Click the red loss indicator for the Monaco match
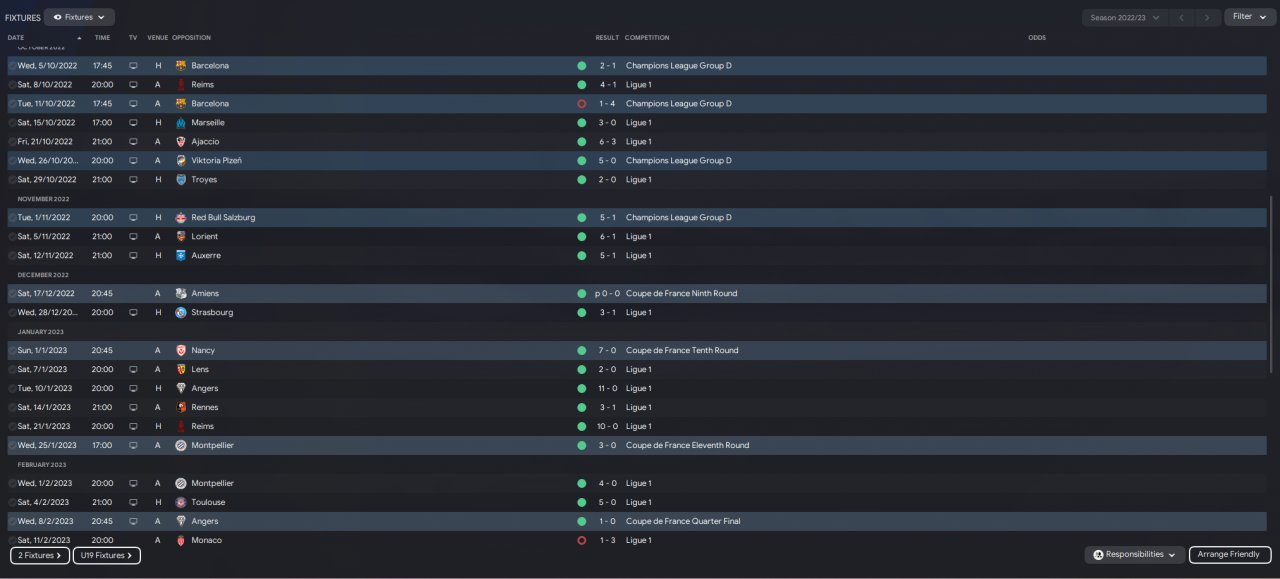Screen dimensions: 1280x579 click(581, 541)
